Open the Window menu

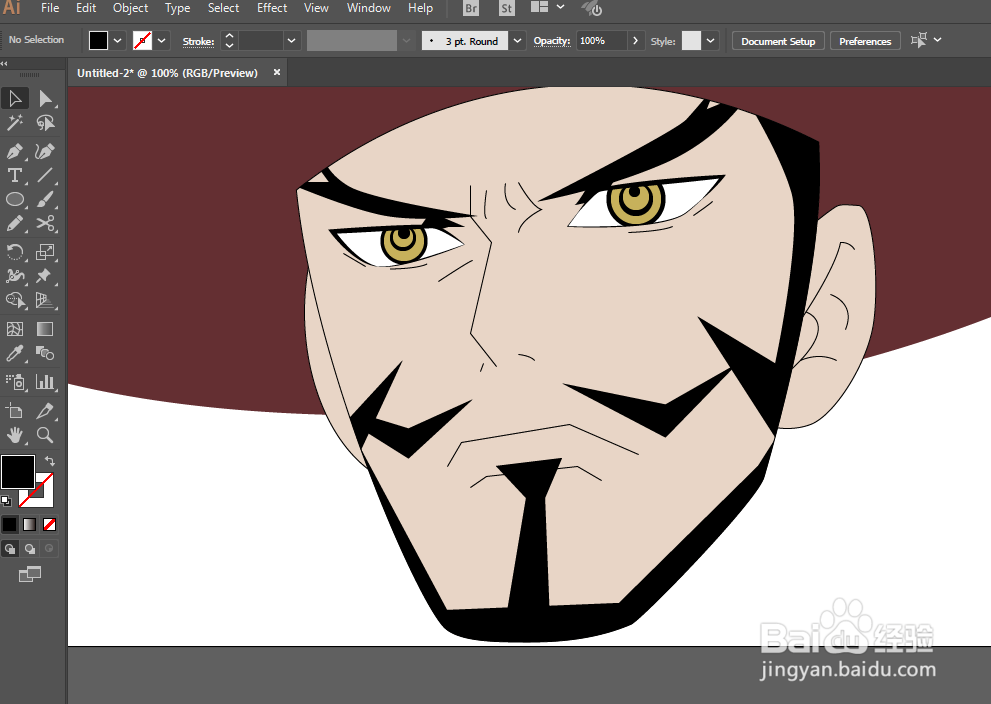[x=368, y=8]
